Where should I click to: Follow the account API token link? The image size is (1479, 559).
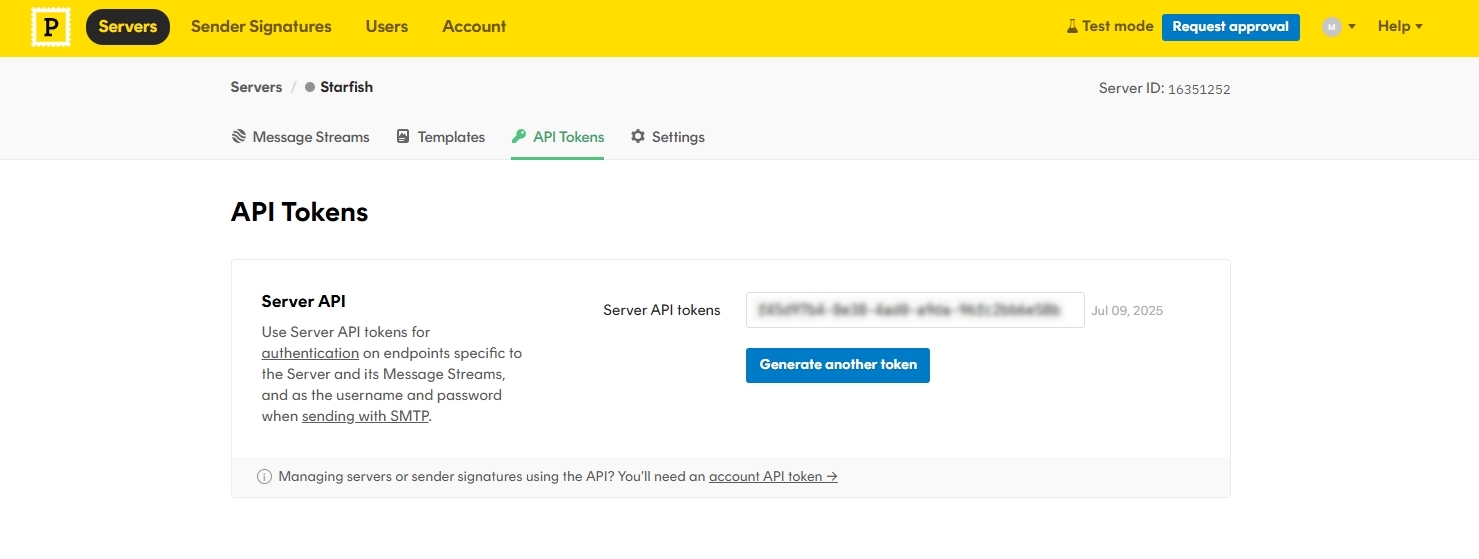(773, 477)
